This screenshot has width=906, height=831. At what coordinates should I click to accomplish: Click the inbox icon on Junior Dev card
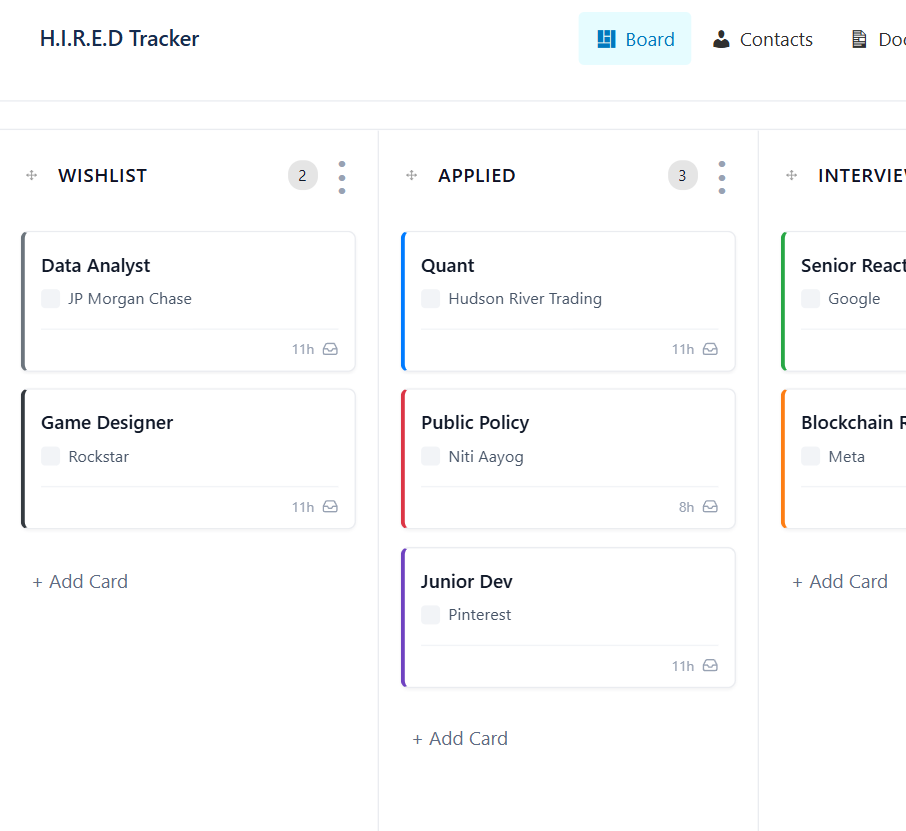[710, 666]
